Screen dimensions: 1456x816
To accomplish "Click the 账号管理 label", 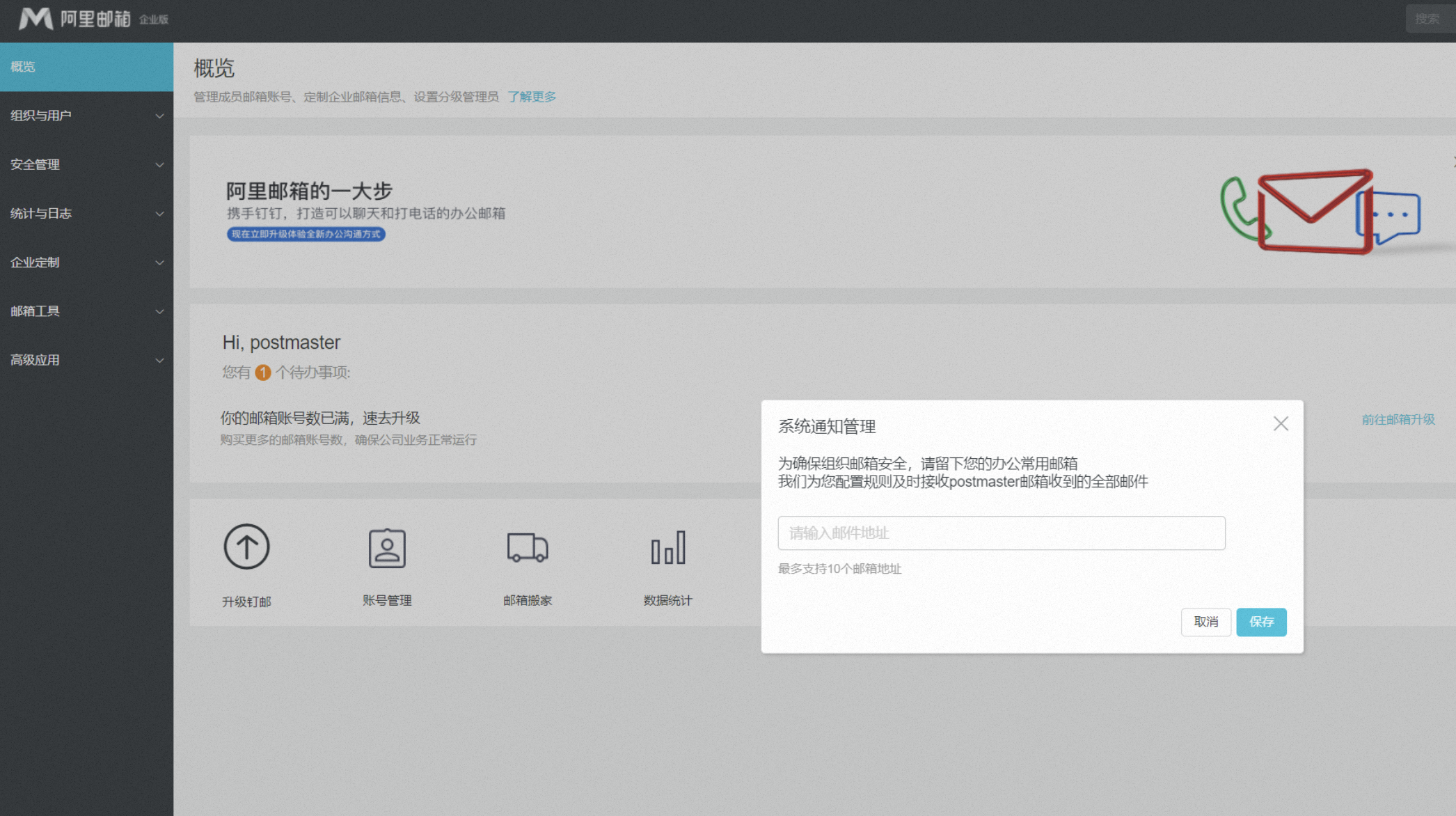I will click(387, 600).
